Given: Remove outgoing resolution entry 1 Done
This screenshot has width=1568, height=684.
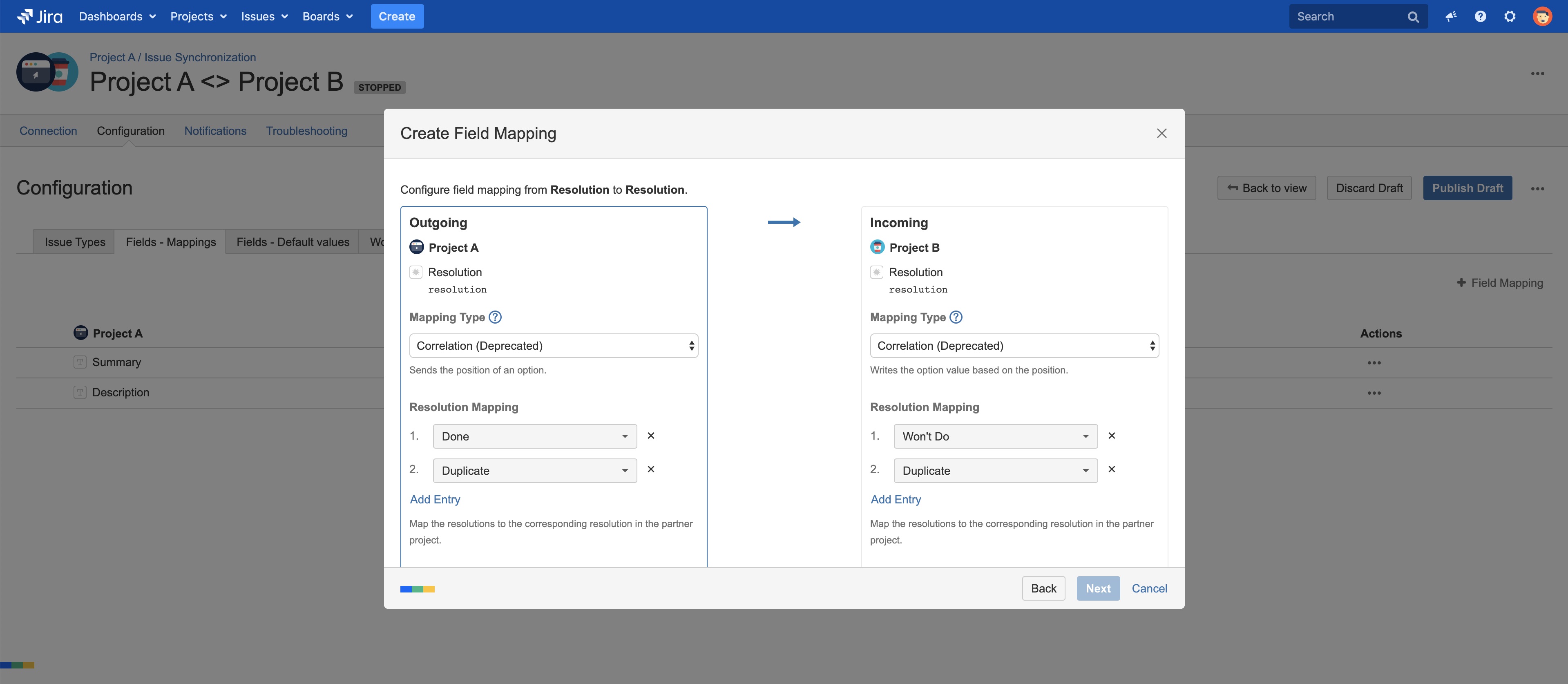Looking at the screenshot, I should pos(651,436).
